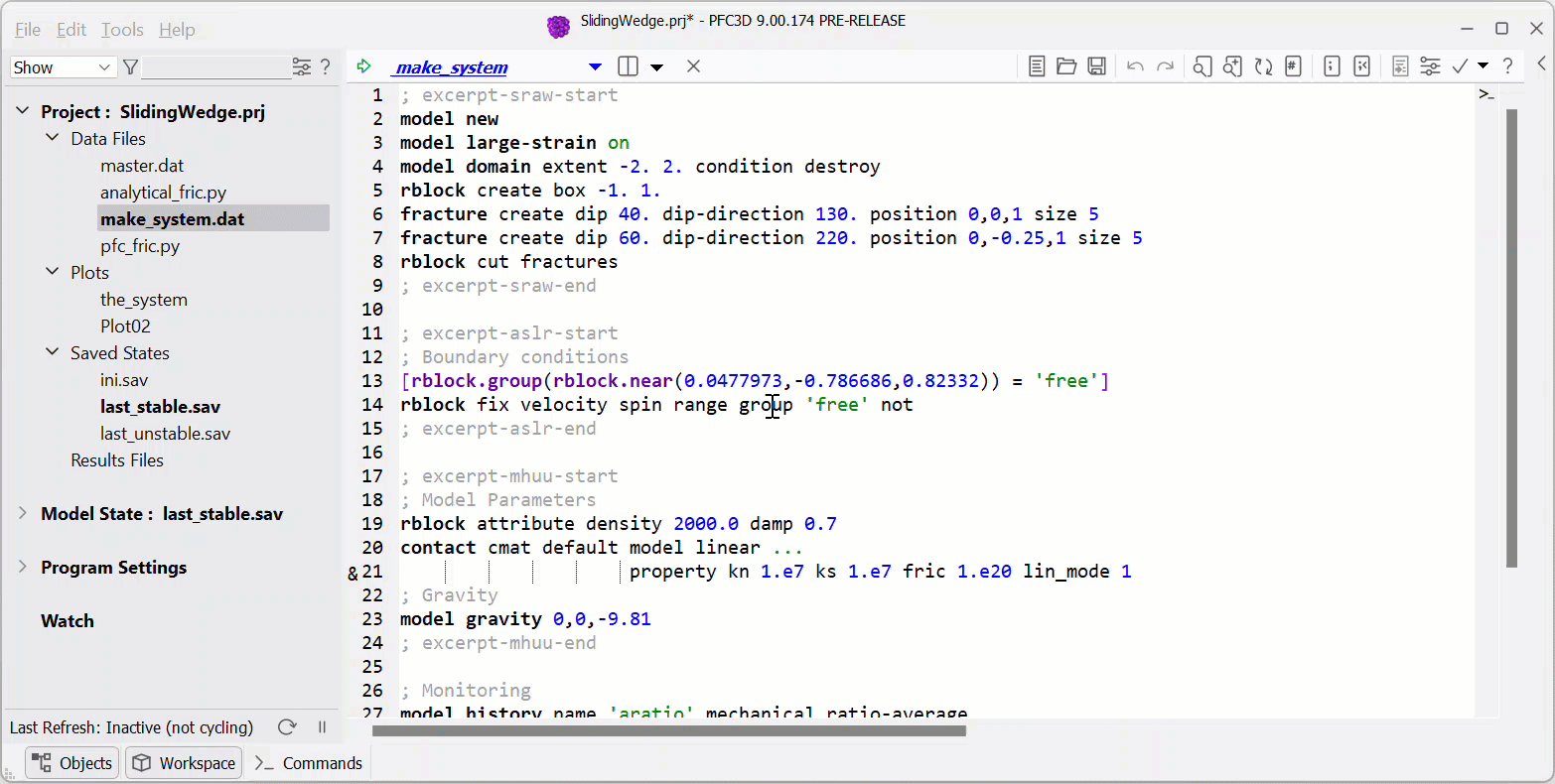1555x784 pixels.
Task: Click the semicolon comment icon
Action: pos(1333,66)
